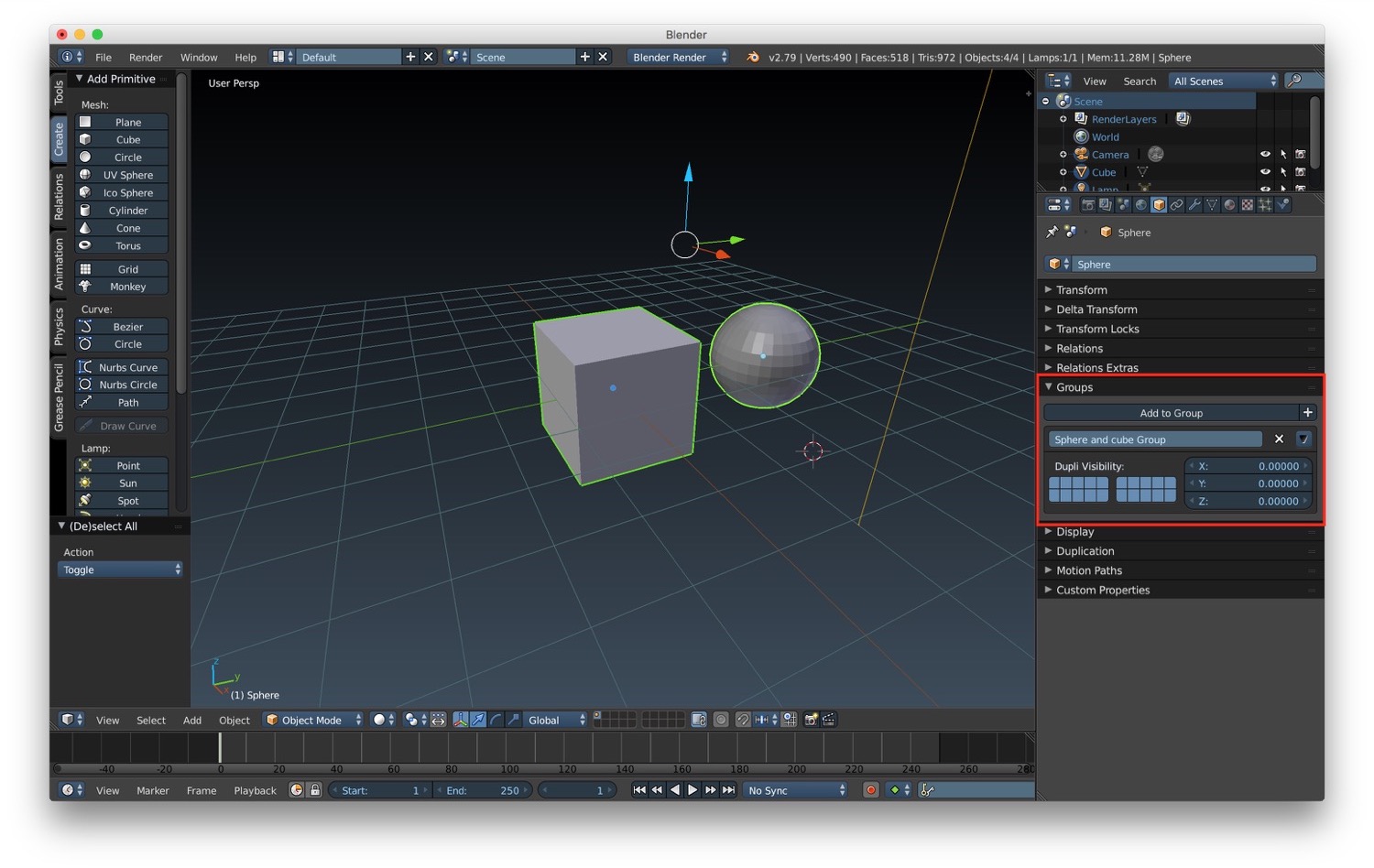Open the Render menu

pos(146,57)
